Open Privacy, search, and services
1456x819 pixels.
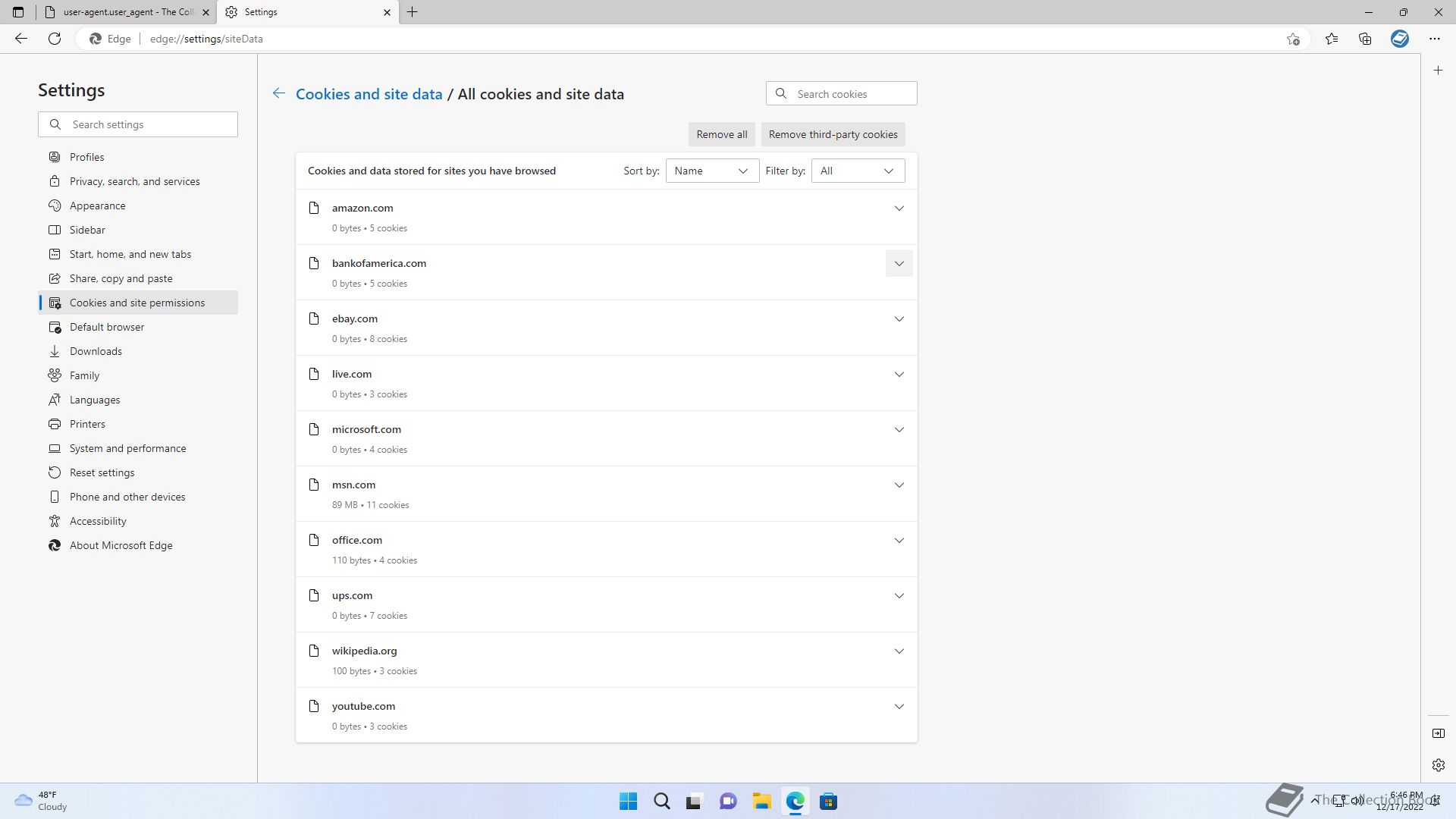[138, 181]
